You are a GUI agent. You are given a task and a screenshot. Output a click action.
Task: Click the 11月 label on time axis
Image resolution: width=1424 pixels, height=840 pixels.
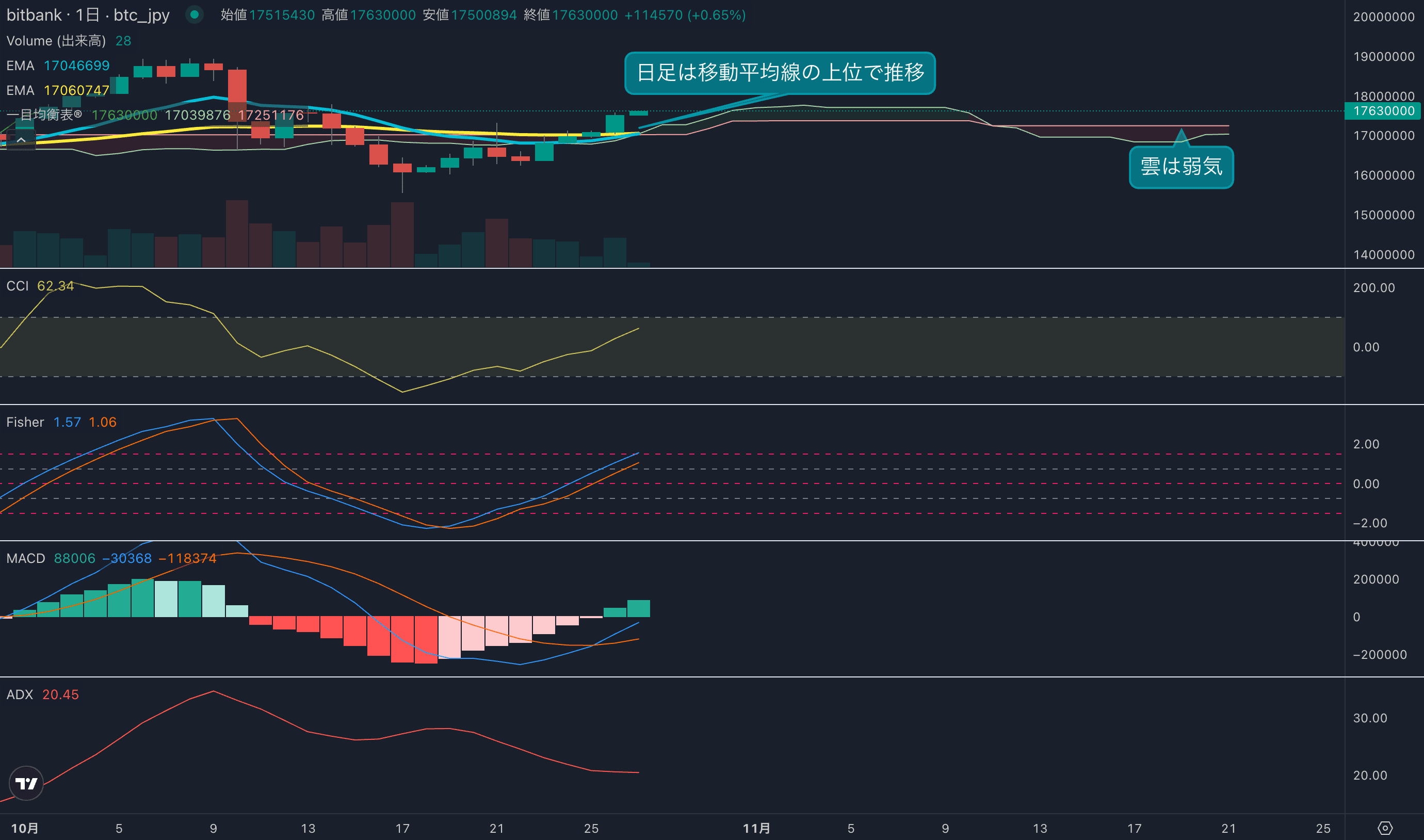(756, 828)
